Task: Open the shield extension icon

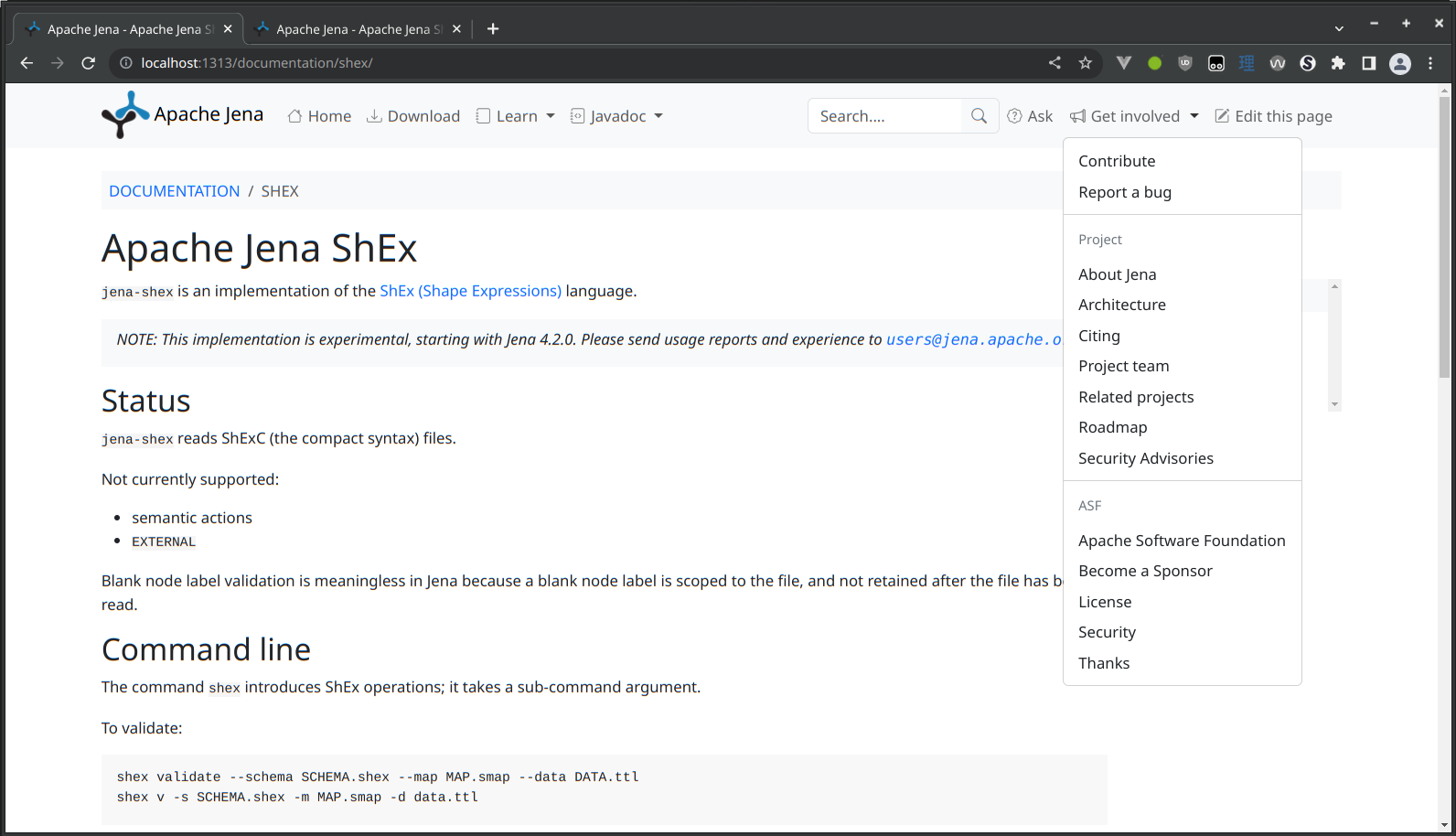Action: click(1185, 63)
